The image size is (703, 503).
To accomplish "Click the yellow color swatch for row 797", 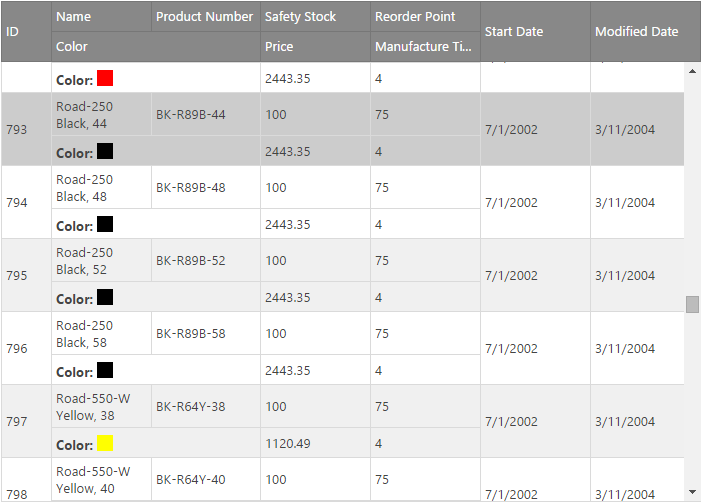I will (x=105, y=444).
